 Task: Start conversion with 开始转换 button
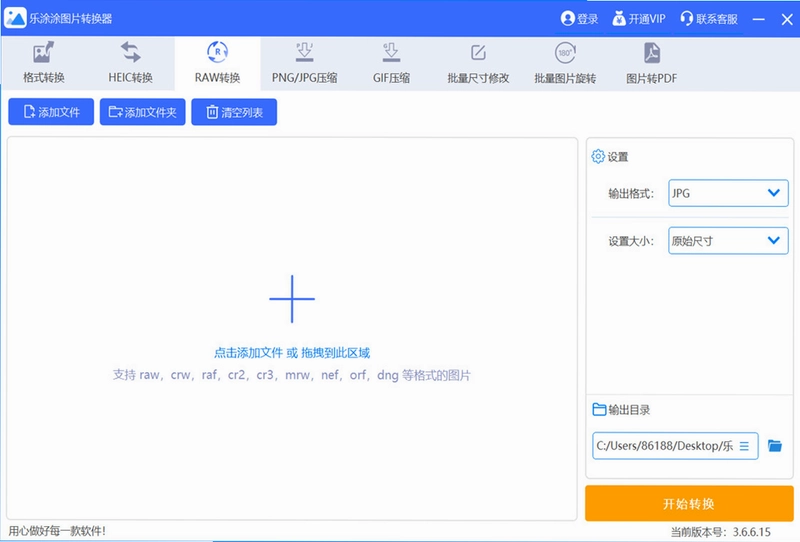pyautogui.click(x=689, y=504)
